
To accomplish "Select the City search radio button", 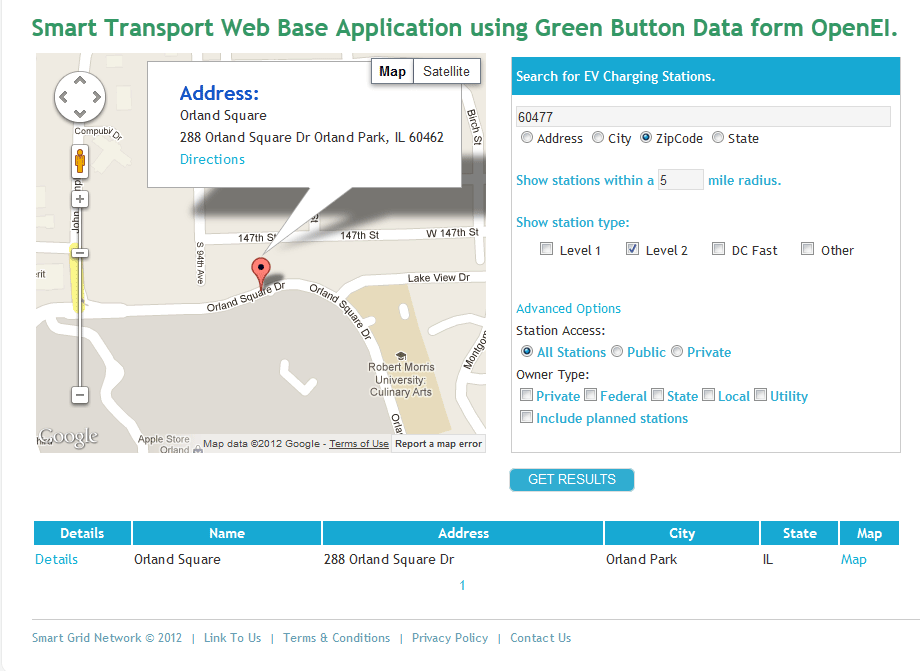I will 598,137.
